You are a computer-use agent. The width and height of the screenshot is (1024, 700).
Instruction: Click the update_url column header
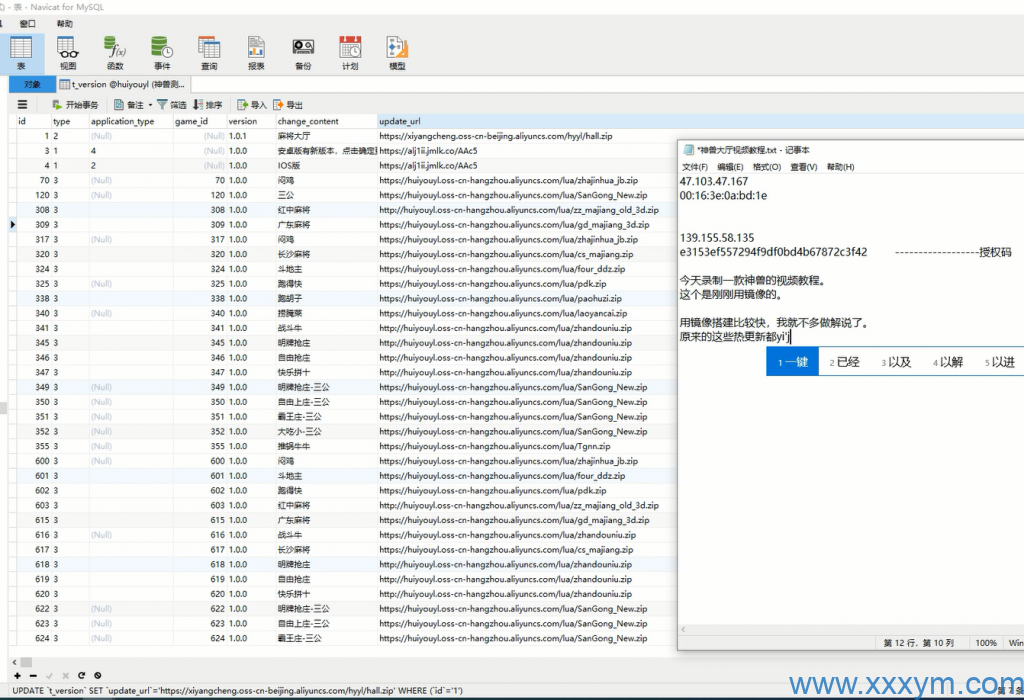click(x=400, y=121)
